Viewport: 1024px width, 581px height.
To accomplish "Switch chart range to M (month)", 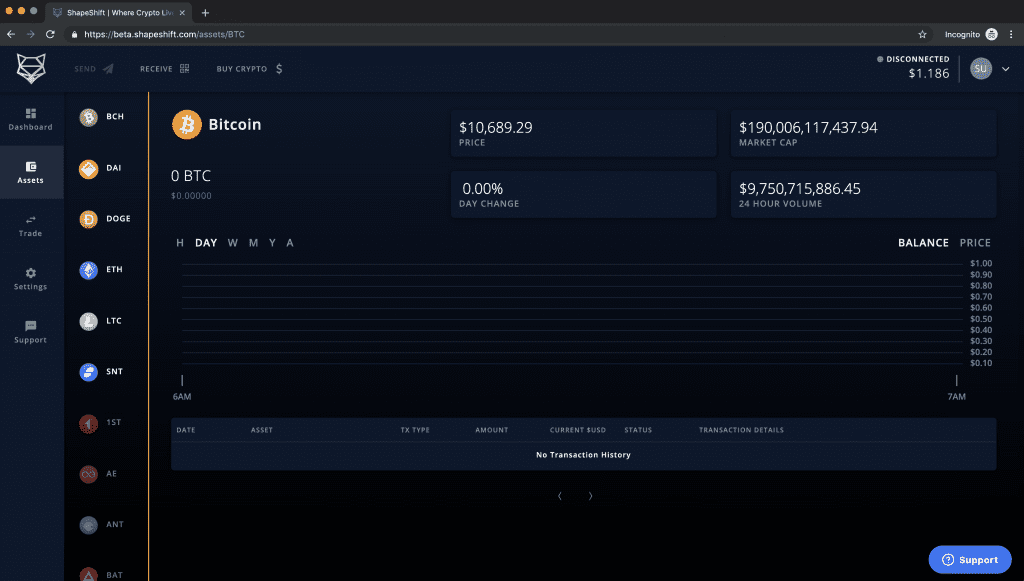I will tap(253, 243).
